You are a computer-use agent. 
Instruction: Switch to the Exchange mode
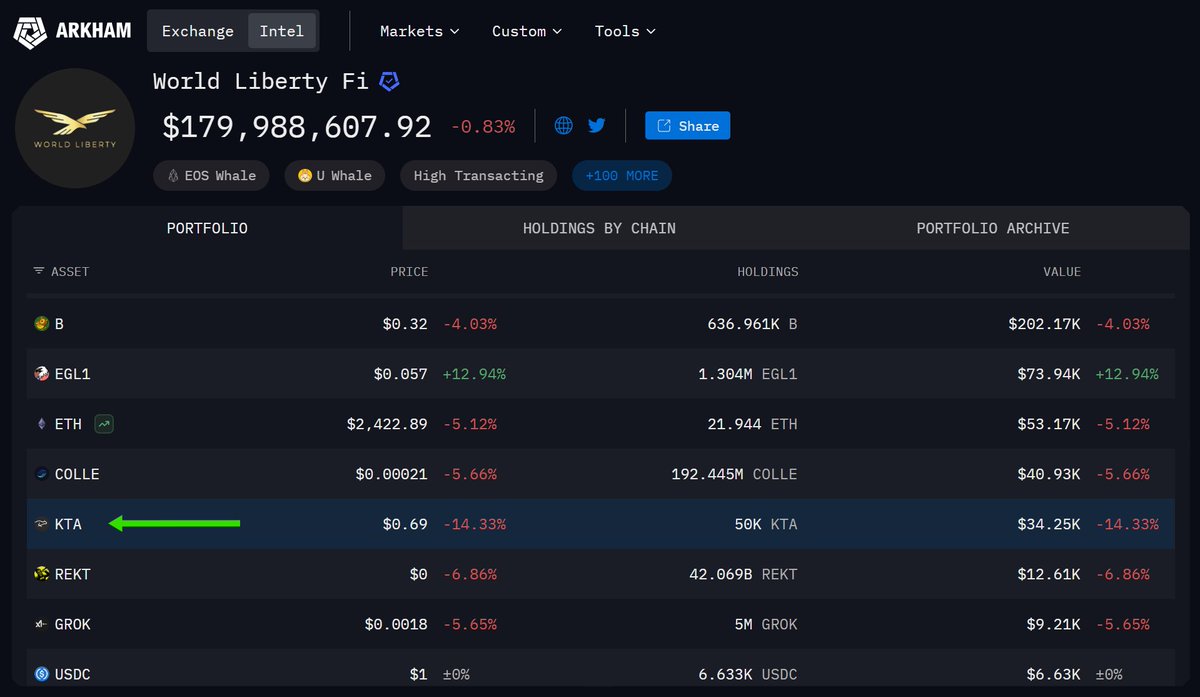pyautogui.click(x=197, y=31)
